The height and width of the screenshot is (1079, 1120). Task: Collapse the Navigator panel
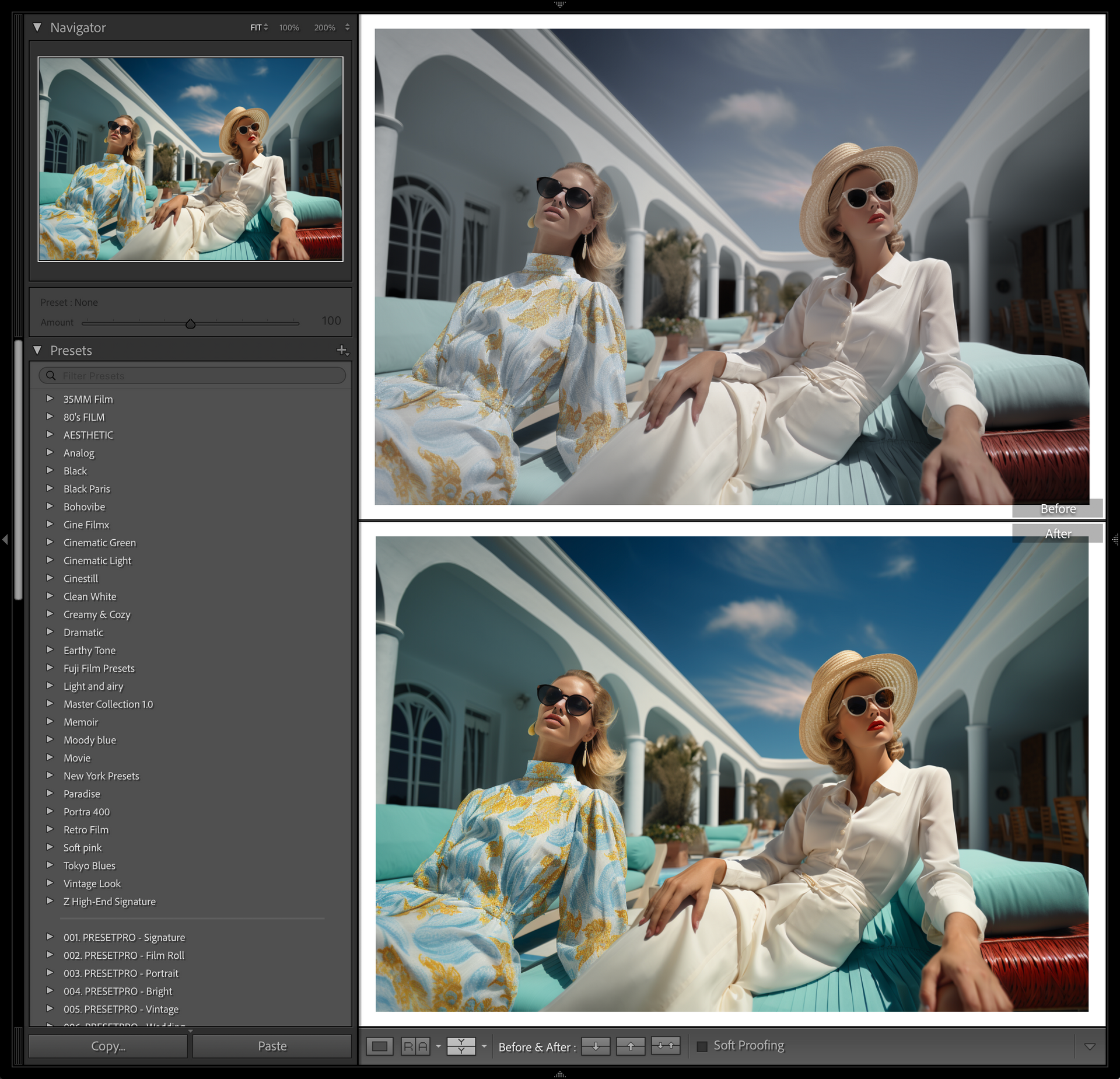(x=36, y=27)
